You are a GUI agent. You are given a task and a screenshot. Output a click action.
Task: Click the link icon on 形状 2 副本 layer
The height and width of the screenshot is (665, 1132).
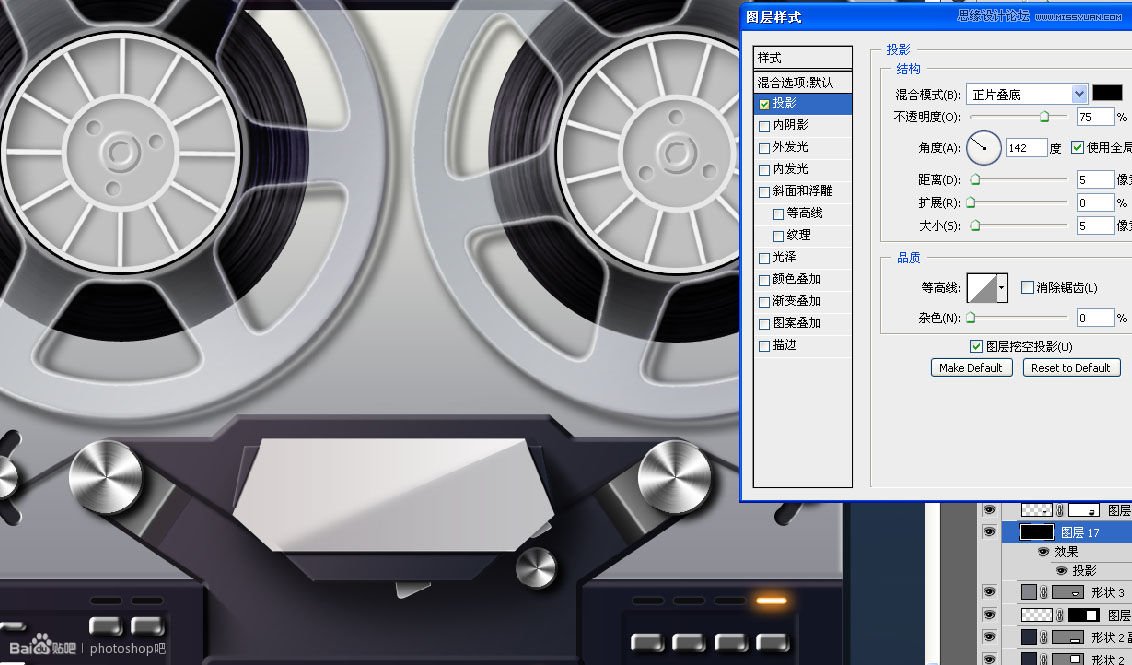click(x=1044, y=638)
